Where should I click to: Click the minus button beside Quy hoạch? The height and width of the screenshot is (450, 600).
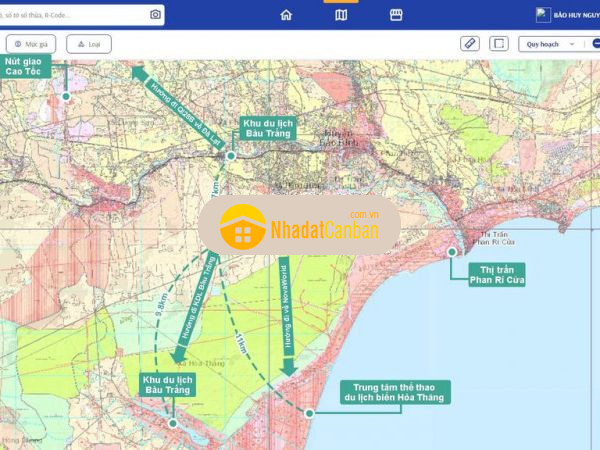pos(595,44)
